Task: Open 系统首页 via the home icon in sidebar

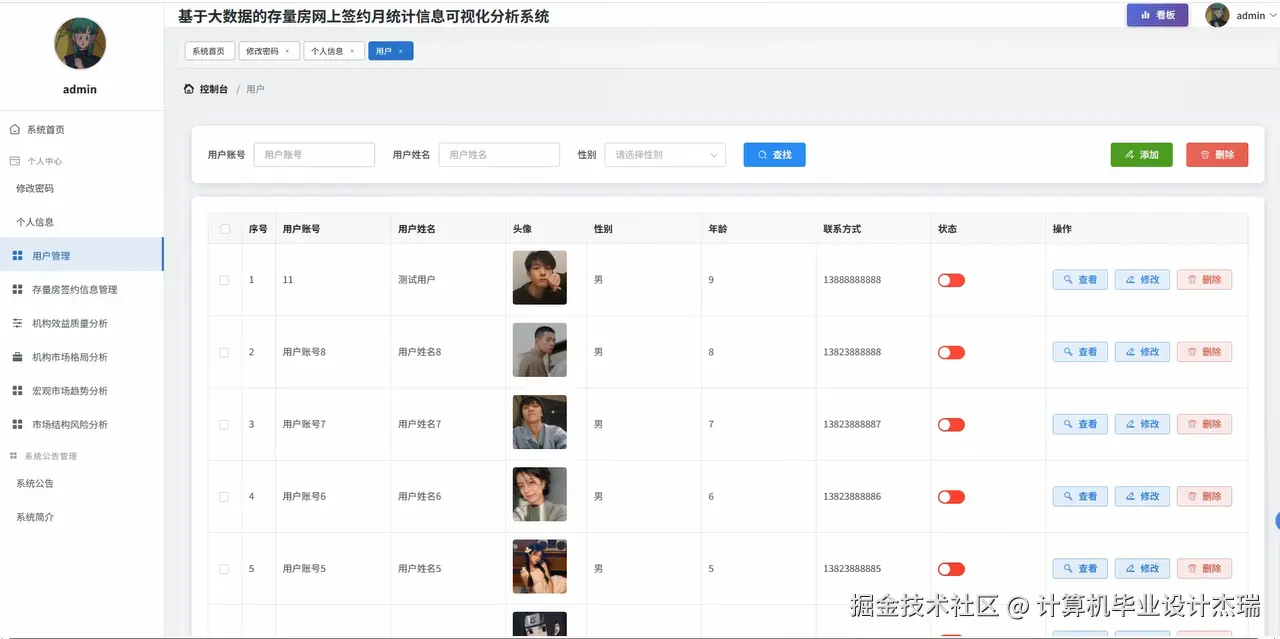Action: (x=14, y=128)
